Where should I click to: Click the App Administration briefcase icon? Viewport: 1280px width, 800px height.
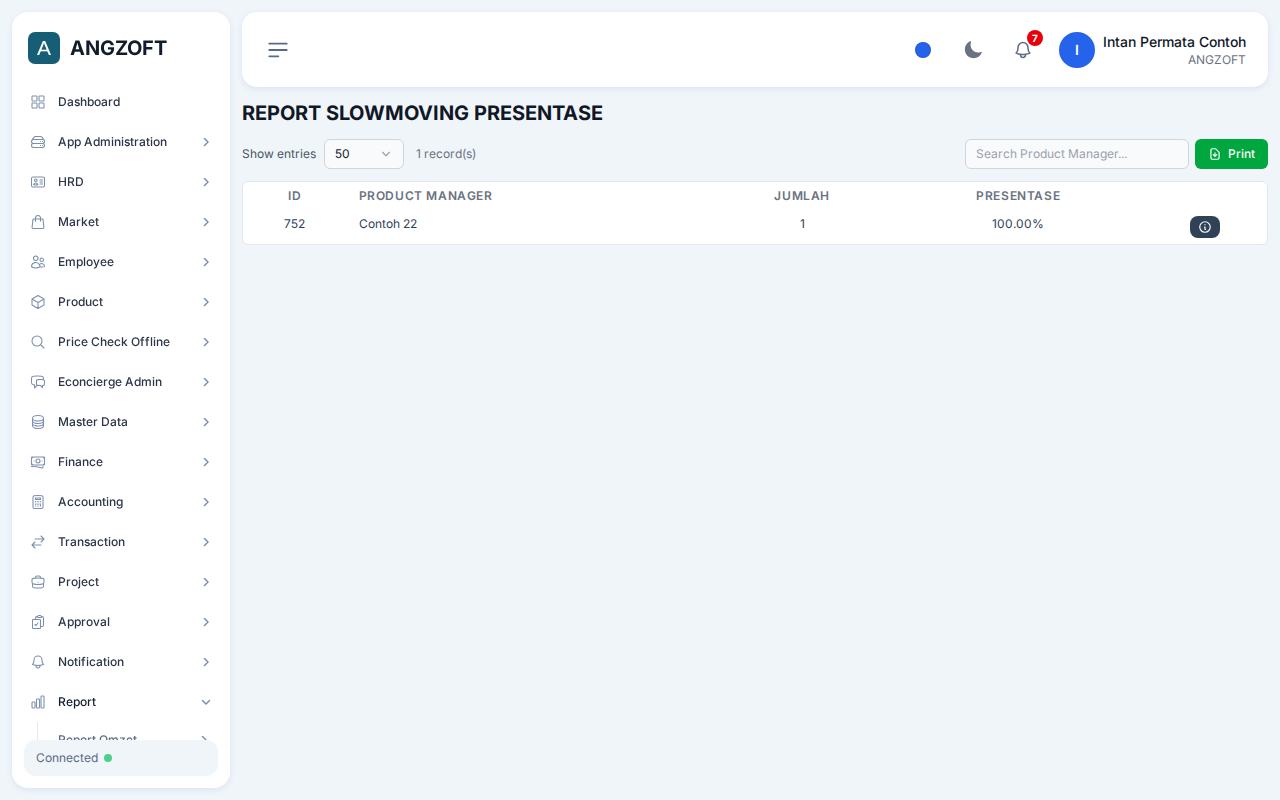pos(38,142)
